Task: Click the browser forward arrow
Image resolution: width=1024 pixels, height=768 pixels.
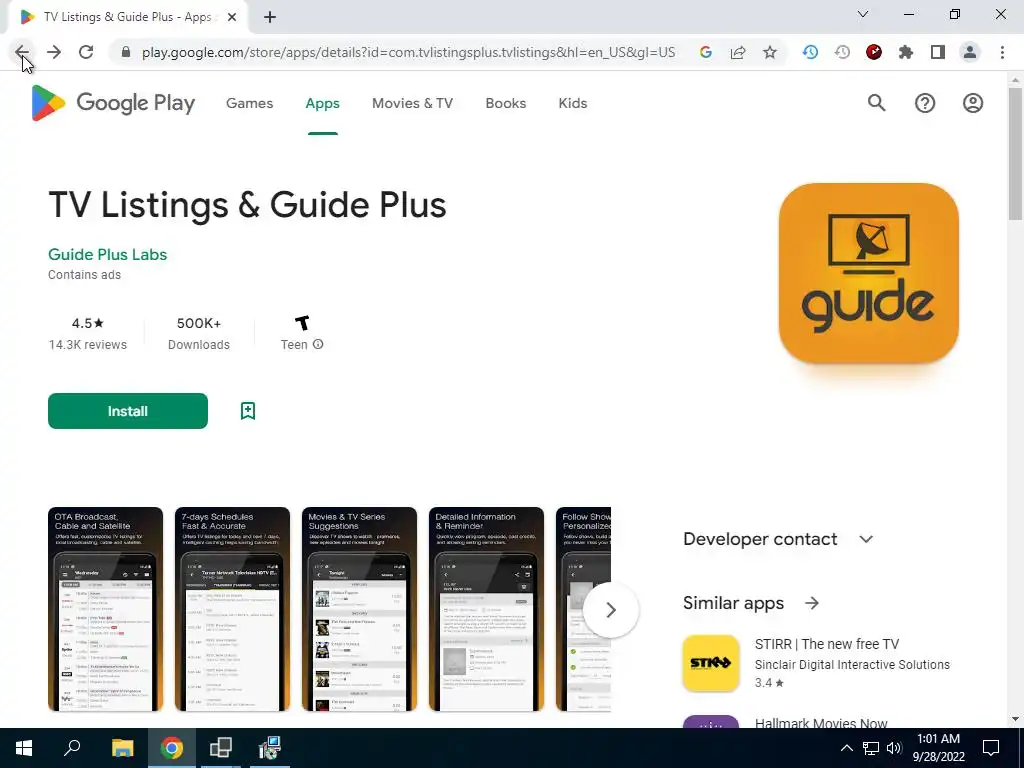Action: coord(54,52)
